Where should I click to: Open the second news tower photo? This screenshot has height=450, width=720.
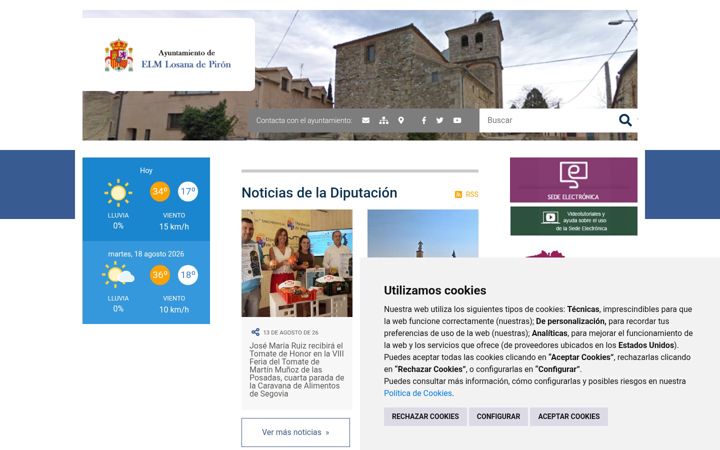tap(423, 233)
